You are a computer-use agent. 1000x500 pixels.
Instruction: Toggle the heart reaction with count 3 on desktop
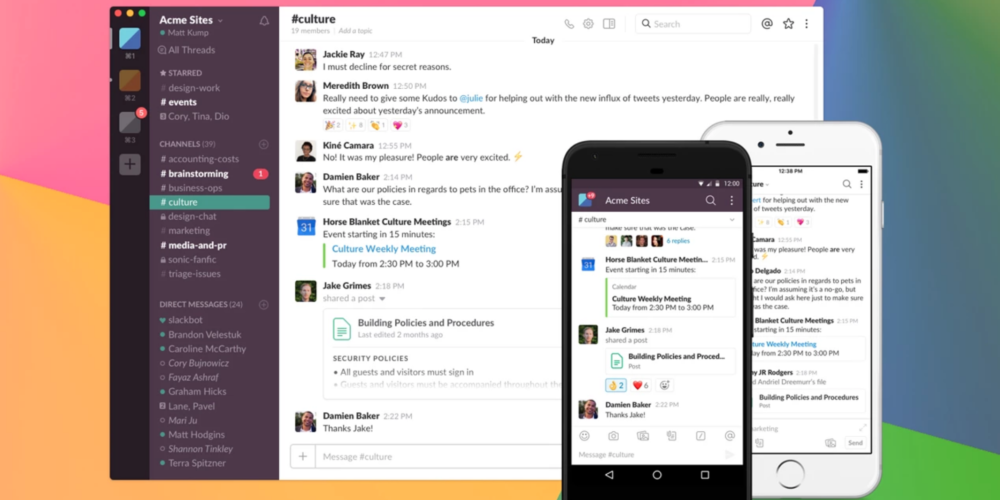click(x=400, y=125)
